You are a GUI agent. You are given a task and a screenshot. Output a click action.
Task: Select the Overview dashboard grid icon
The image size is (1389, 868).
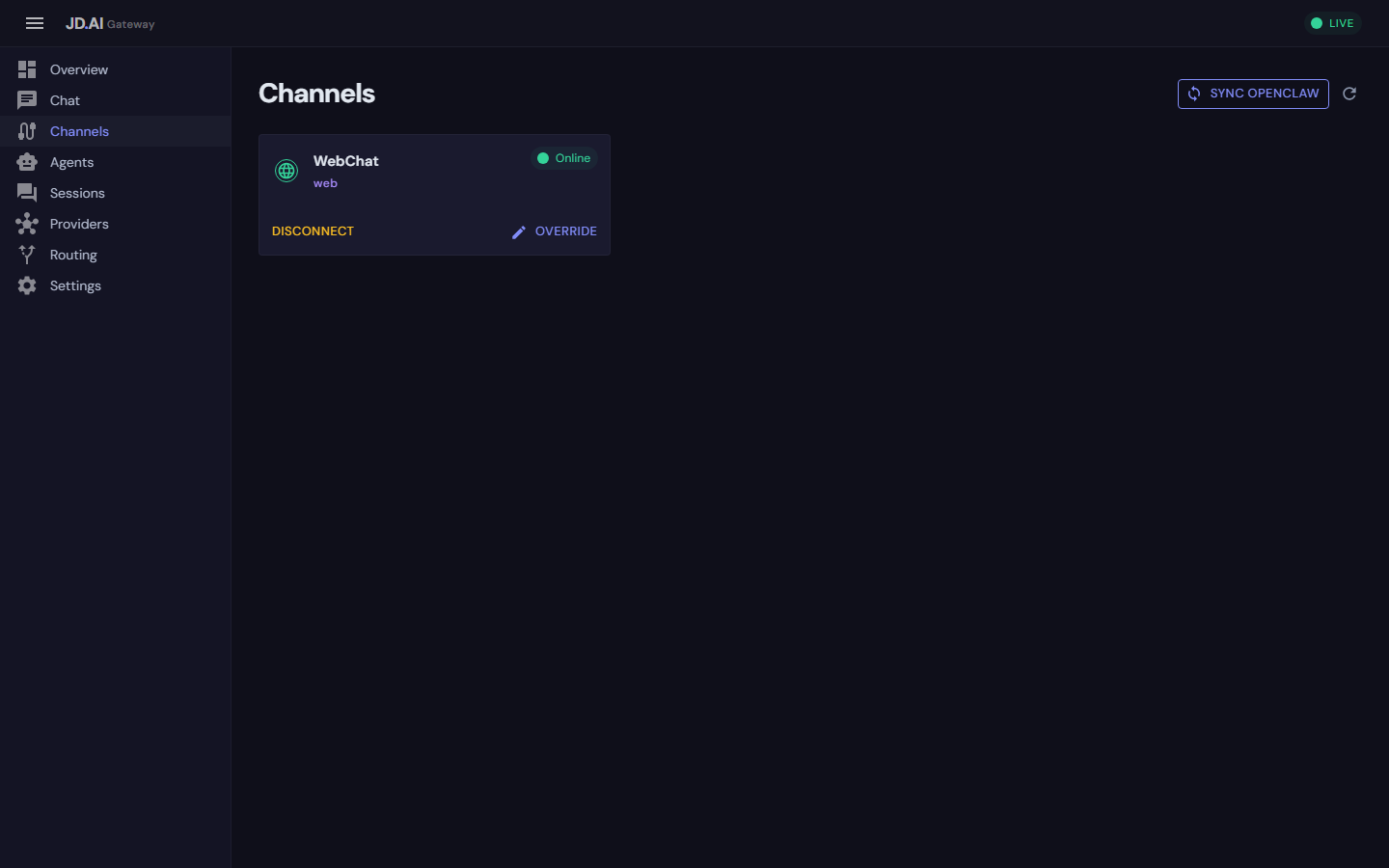pyautogui.click(x=26, y=68)
